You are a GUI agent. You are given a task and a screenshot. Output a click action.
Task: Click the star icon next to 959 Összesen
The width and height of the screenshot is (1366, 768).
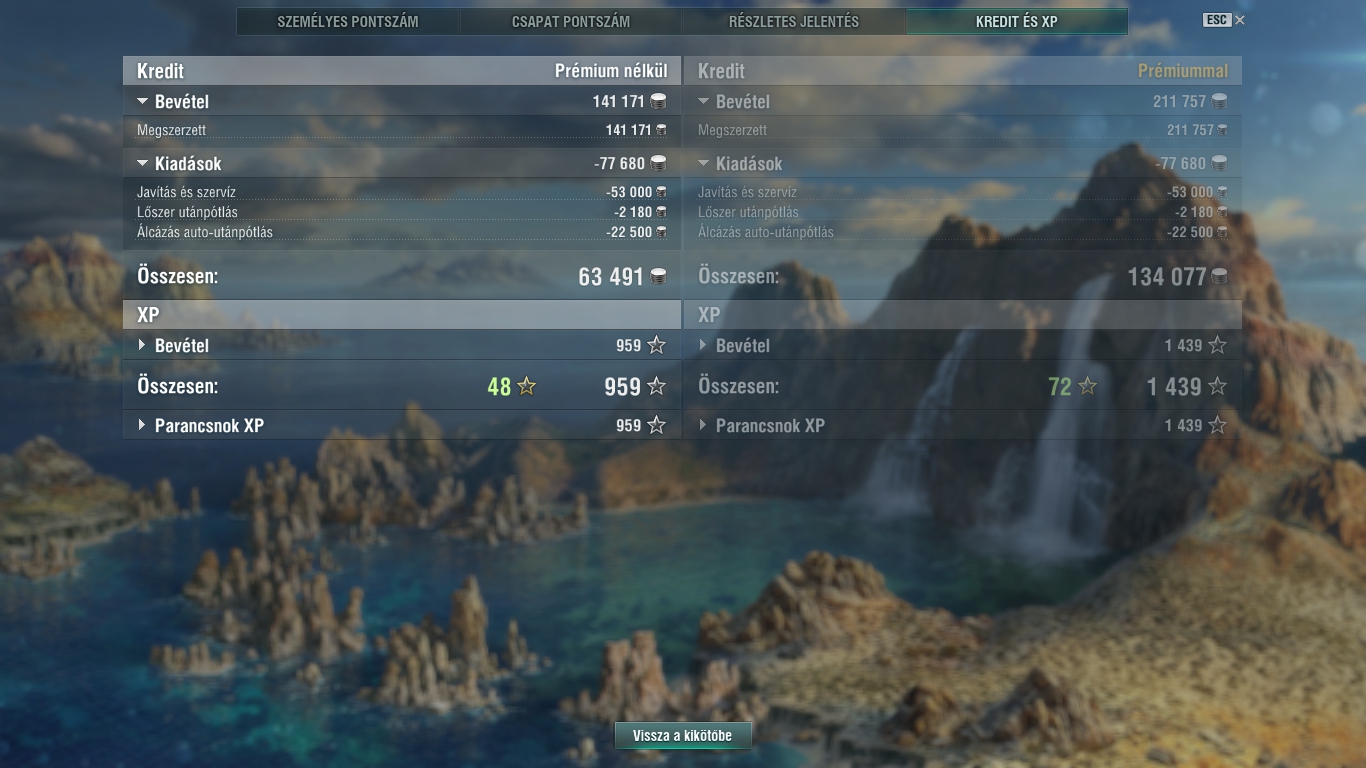point(656,386)
